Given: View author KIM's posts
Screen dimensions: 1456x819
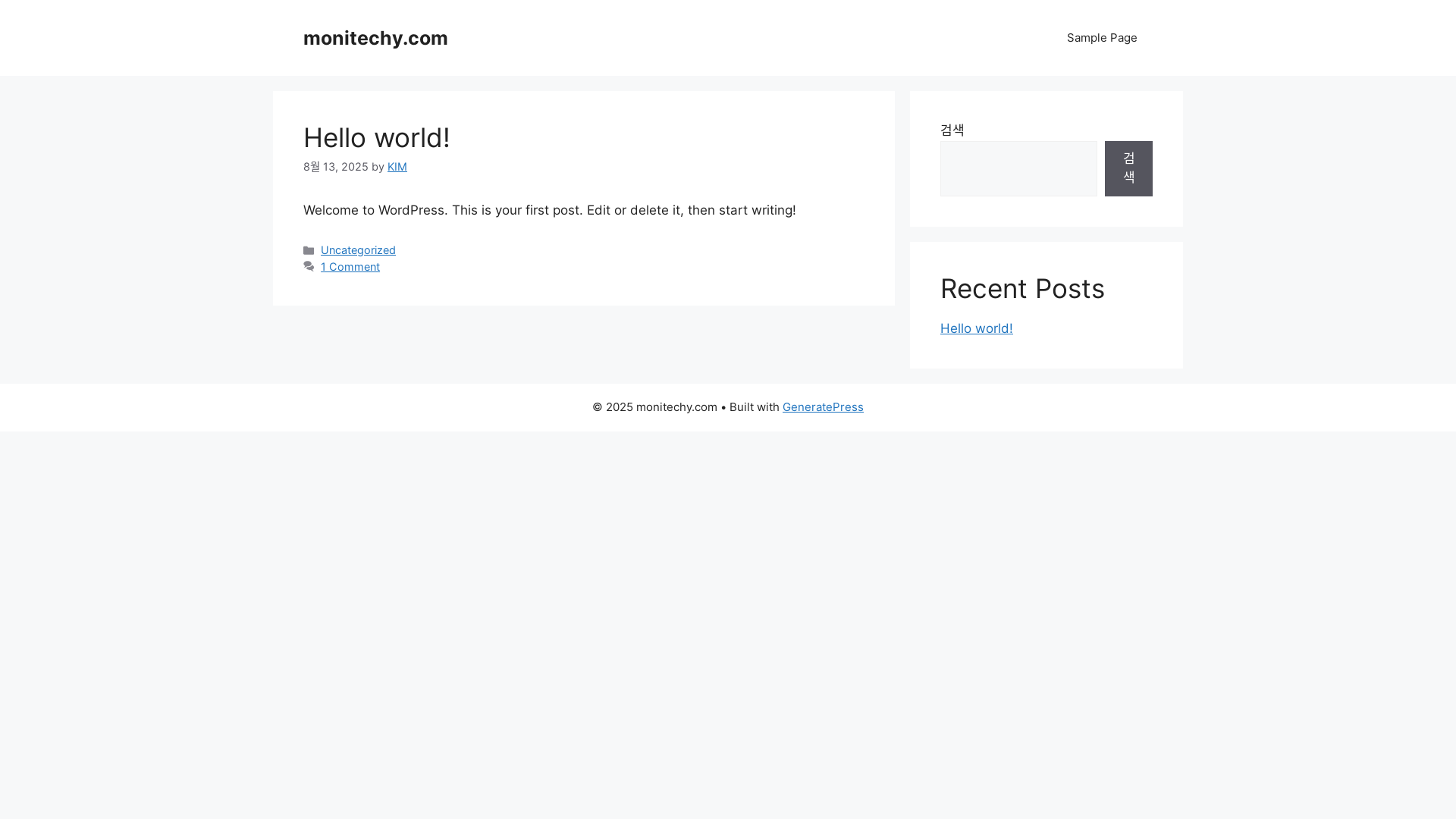Looking at the screenshot, I should tap(397, 167).
